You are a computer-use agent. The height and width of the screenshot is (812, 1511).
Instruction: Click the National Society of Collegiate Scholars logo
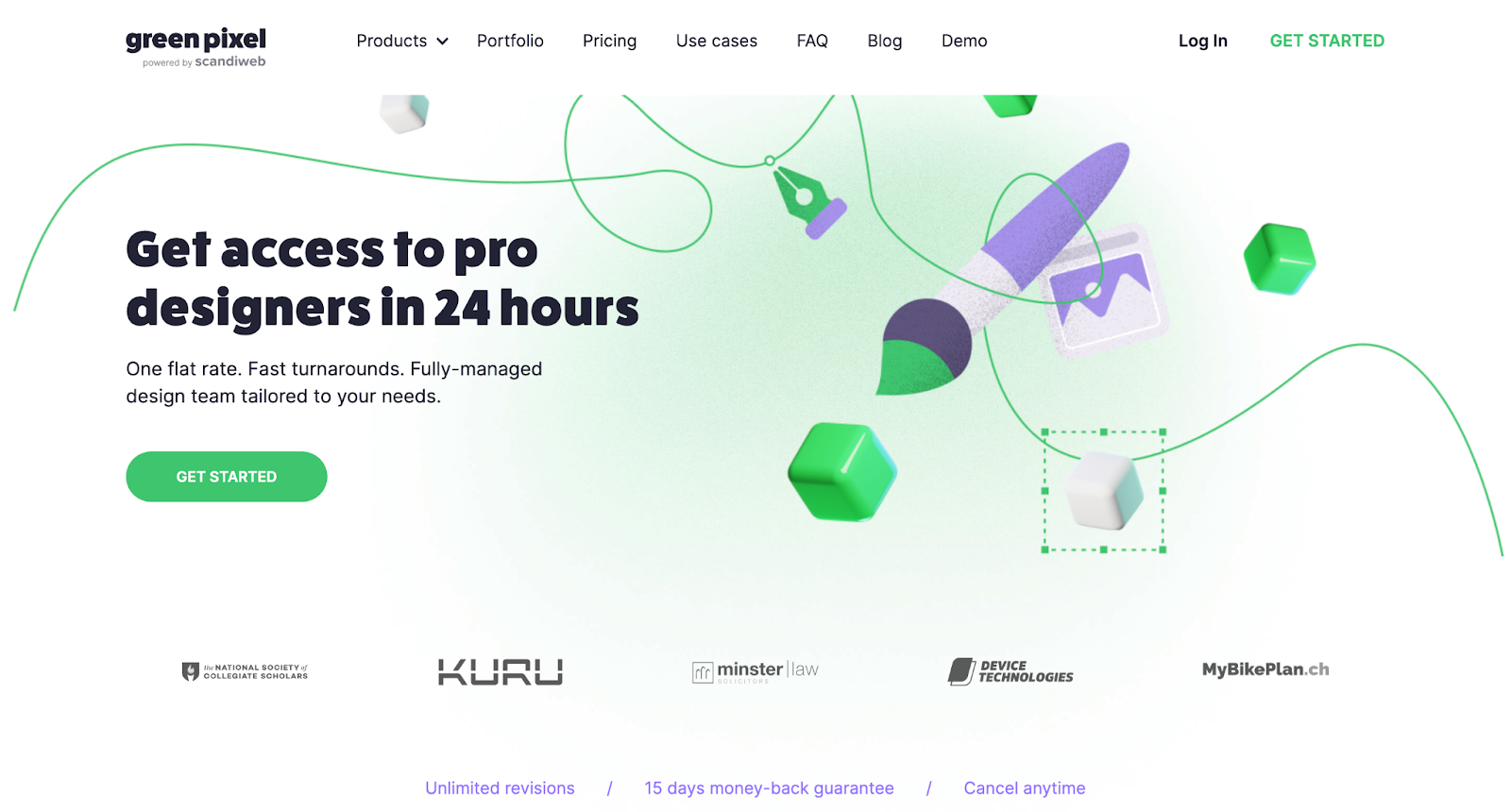click(245, 671)
